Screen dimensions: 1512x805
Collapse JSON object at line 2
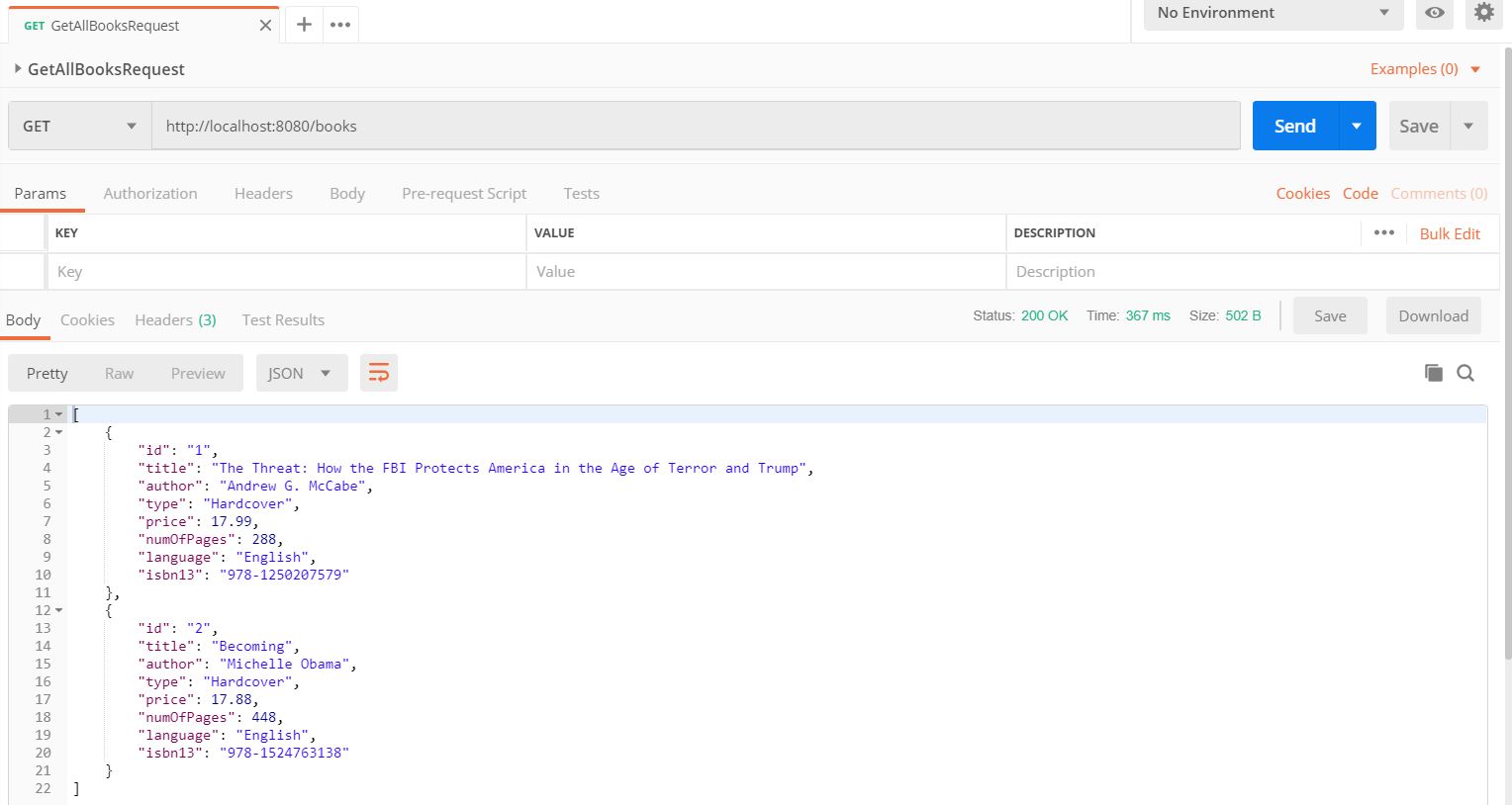(59, 432)
